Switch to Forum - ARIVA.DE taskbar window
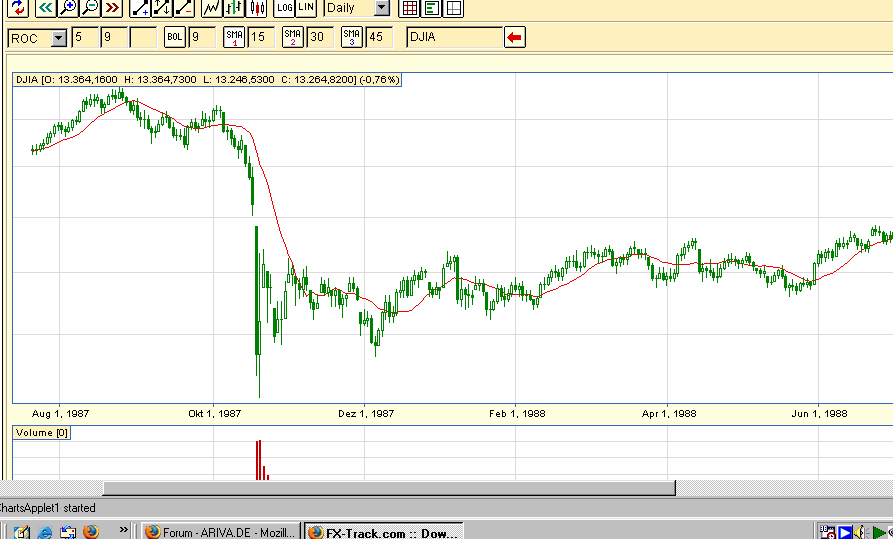The width and height of the screenshot is (893, 539). point(220,532)
